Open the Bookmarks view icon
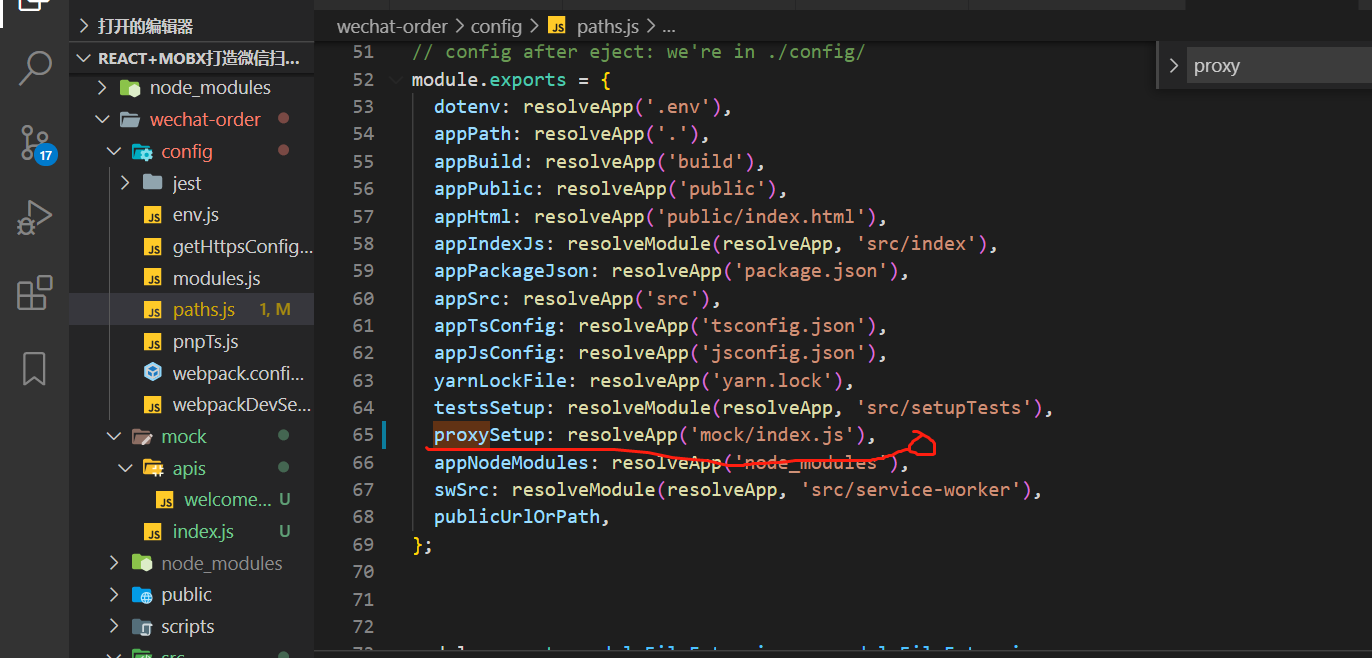The image size is (1372, 658). (x=34, y=368)
